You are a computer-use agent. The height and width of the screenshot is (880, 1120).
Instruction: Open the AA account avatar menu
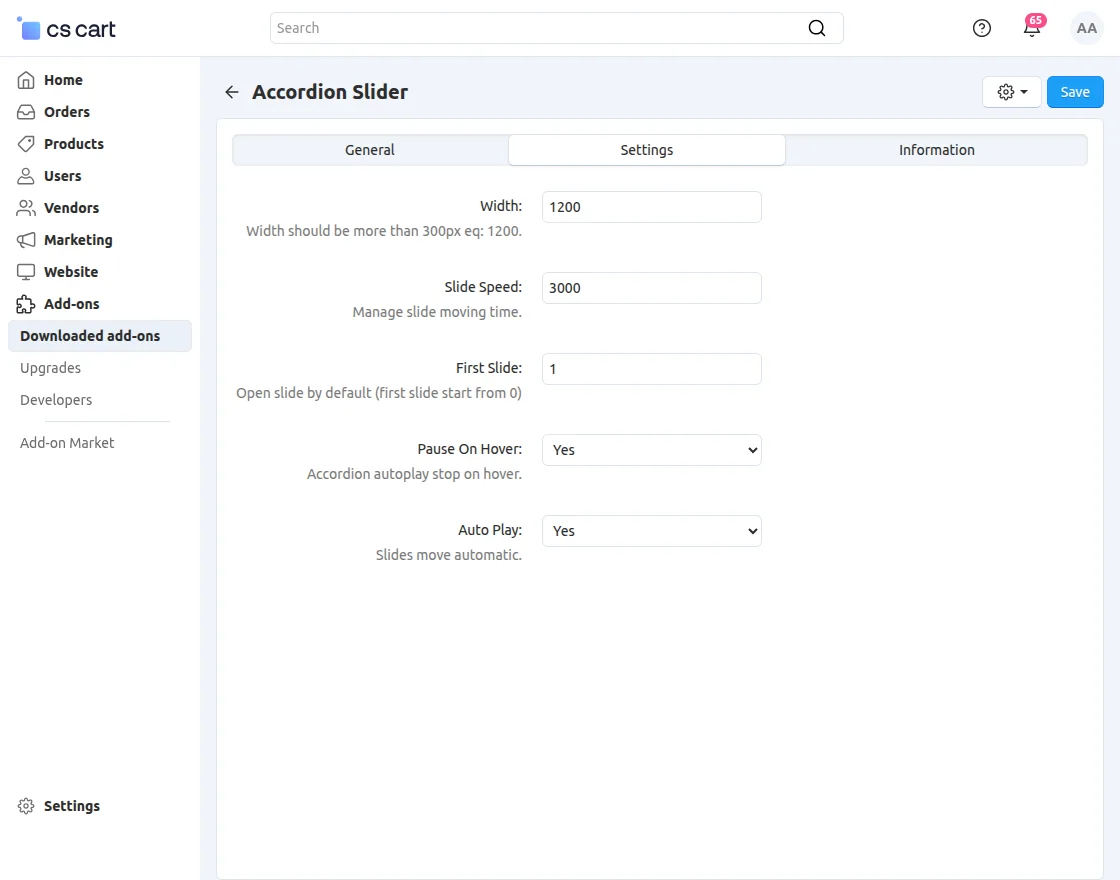(x=1087, y=28)
